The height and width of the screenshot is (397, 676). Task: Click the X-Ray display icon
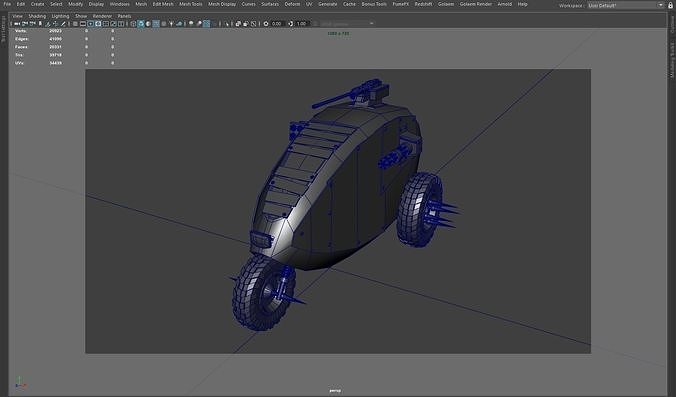238,24
